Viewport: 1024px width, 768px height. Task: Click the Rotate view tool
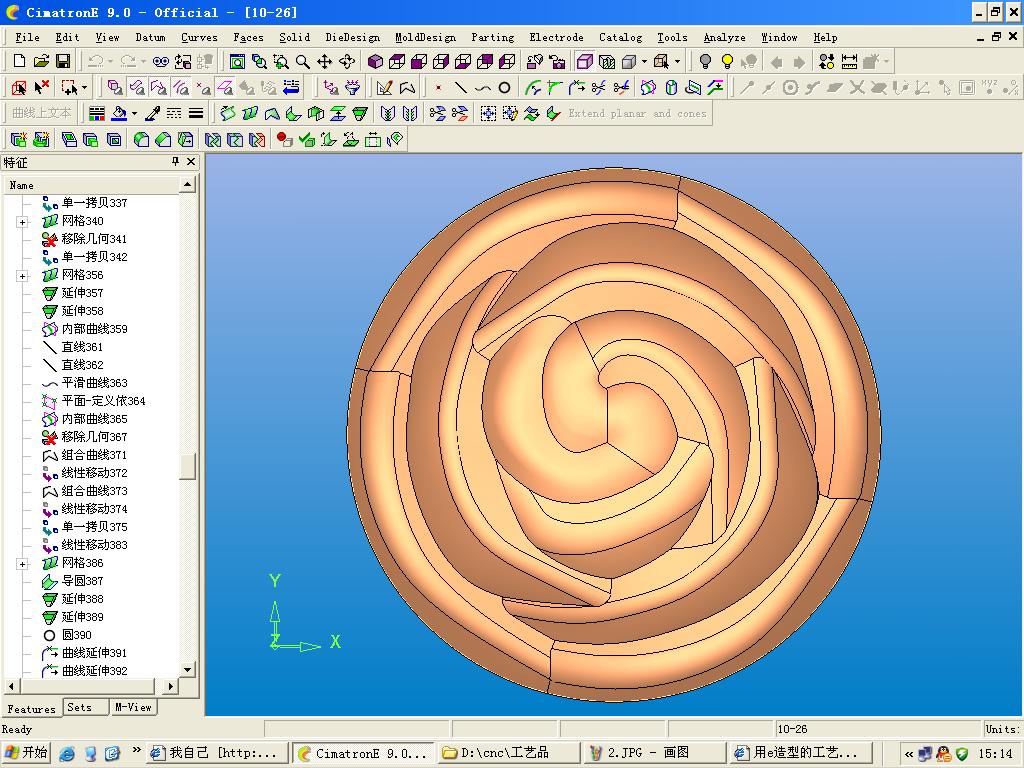347,62
